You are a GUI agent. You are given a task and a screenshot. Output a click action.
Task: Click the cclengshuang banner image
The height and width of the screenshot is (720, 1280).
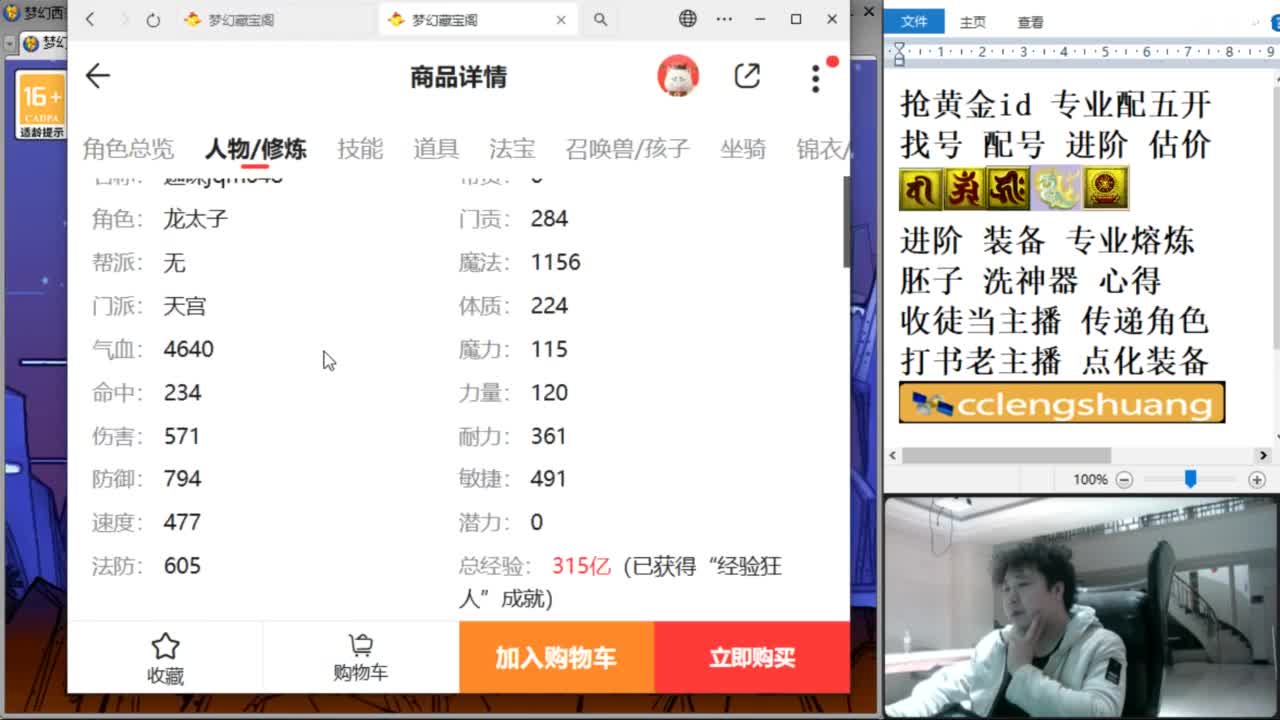[x=1062, y=402]
